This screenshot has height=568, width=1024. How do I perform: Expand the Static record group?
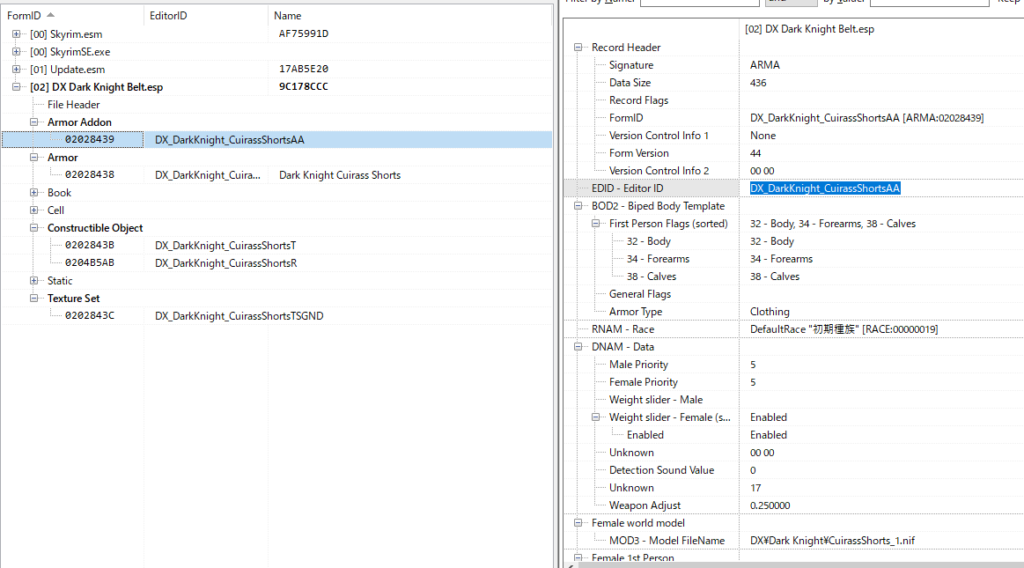click(x=34, y=281)
